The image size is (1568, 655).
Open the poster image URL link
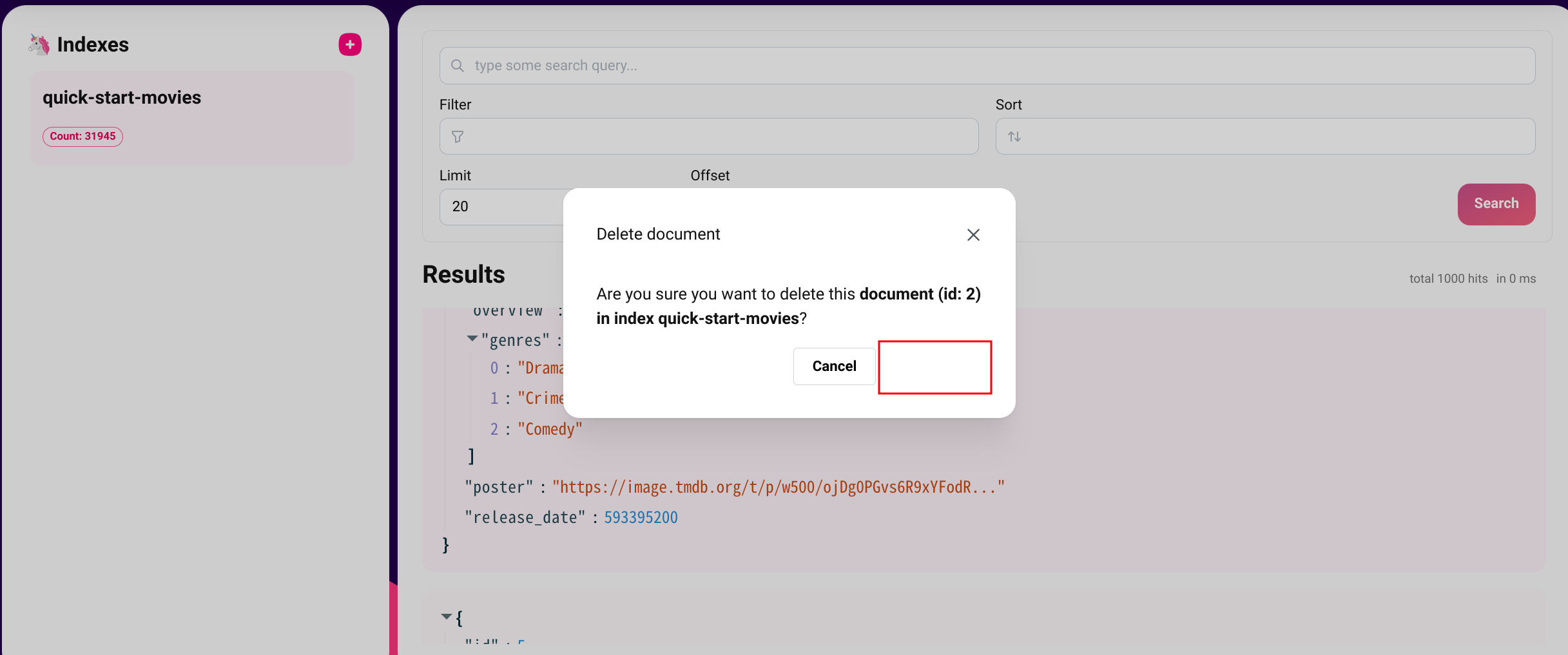tap(779, 487)
